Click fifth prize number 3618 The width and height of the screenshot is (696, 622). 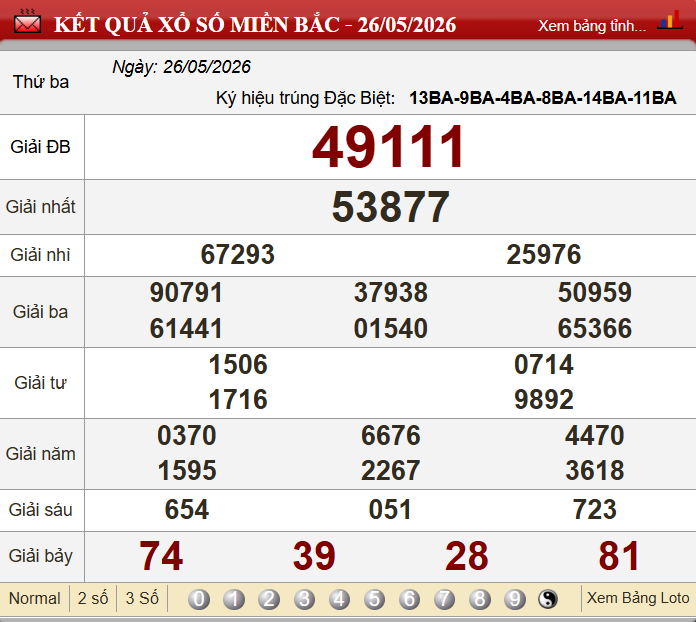[595, 470]
